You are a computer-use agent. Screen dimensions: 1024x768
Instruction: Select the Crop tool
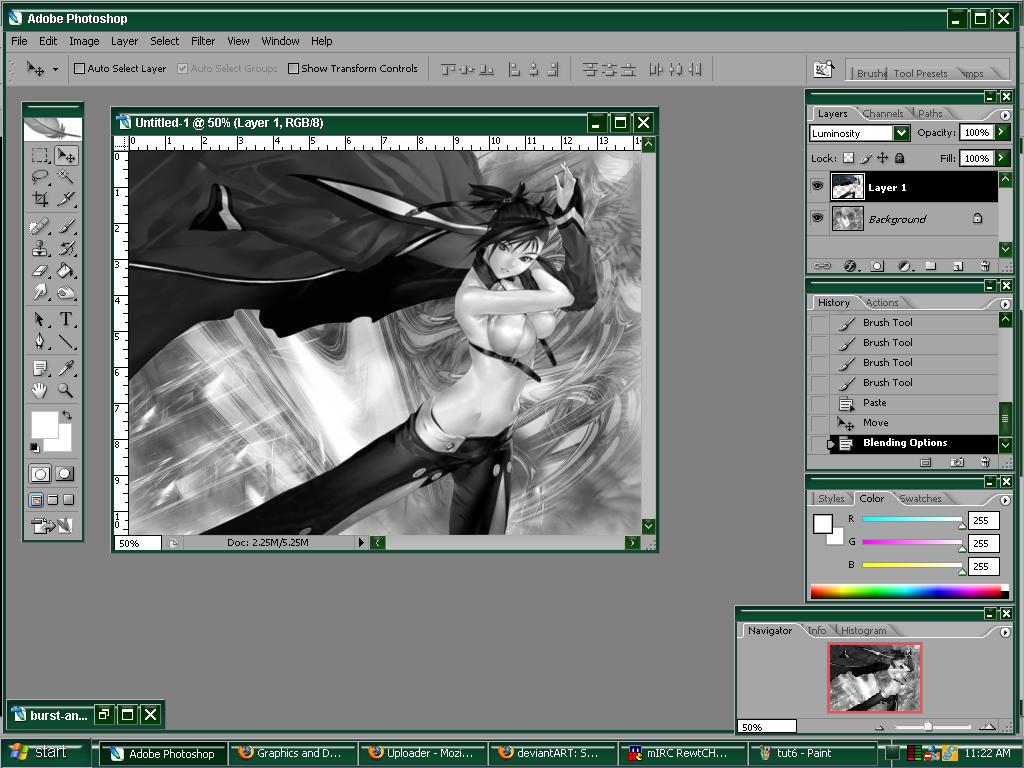pyautogui.click(x=40, y=199)
